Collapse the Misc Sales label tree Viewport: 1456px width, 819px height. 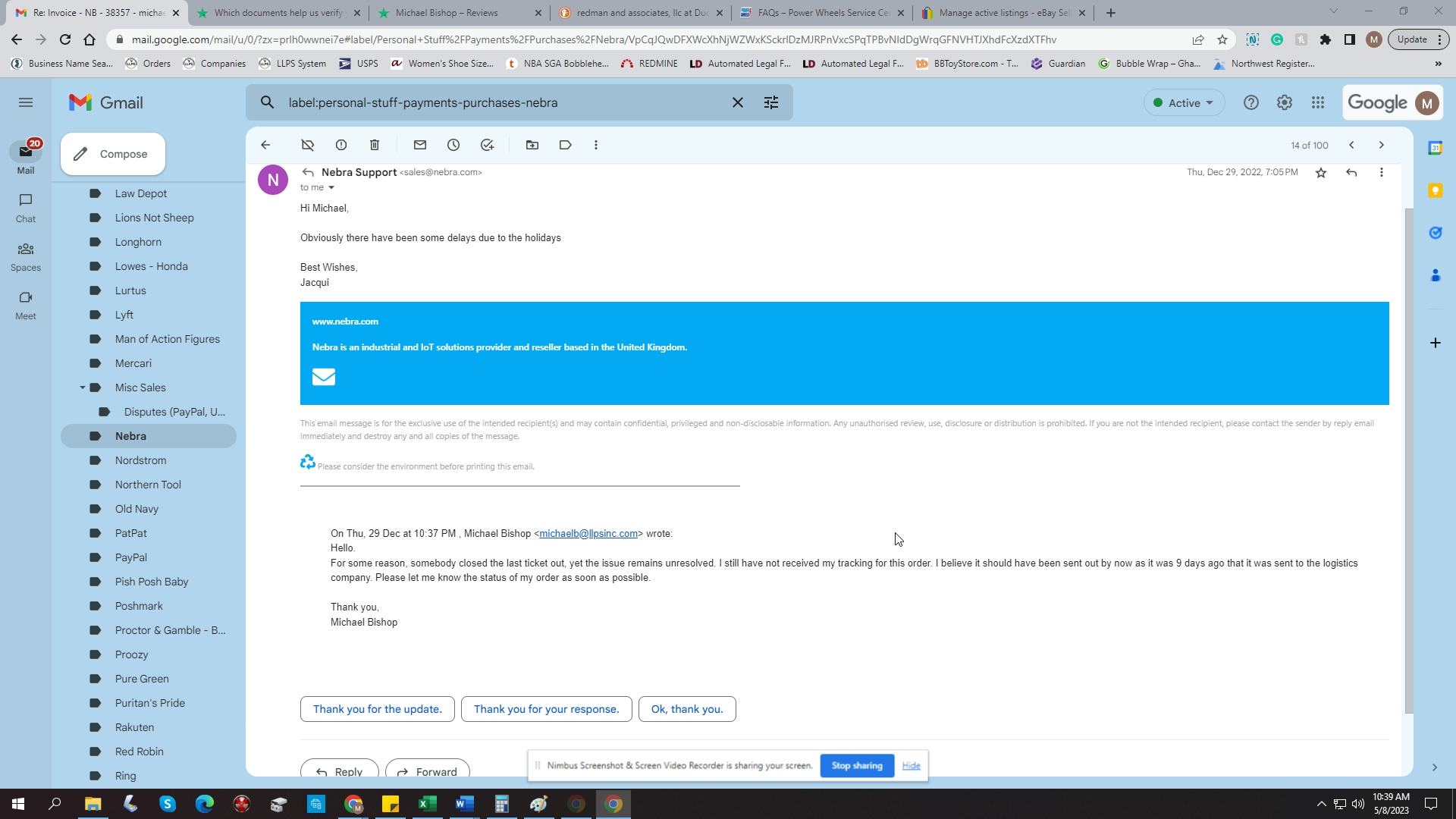pos(82,388)
